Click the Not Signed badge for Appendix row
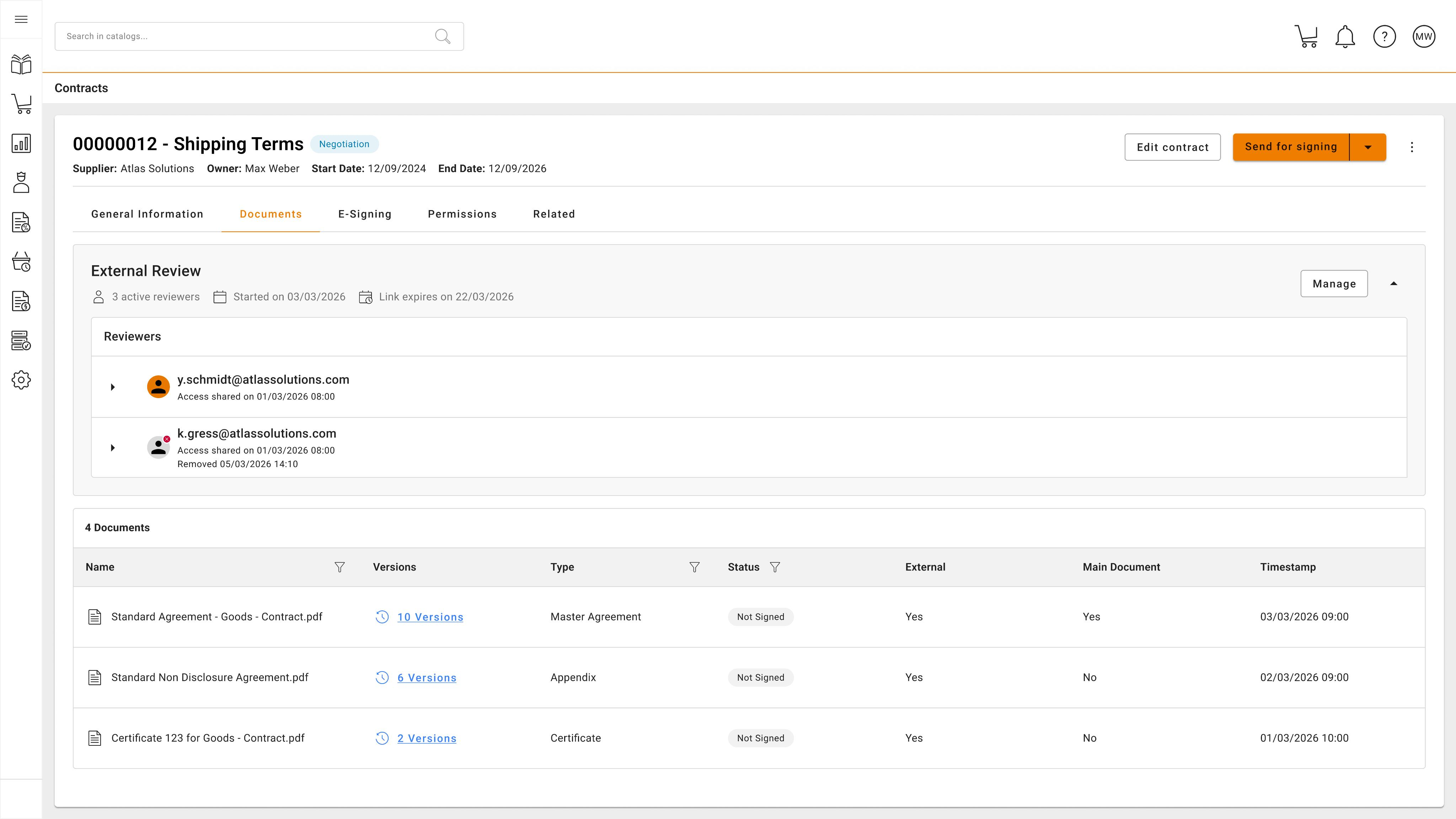 (761, 677)
